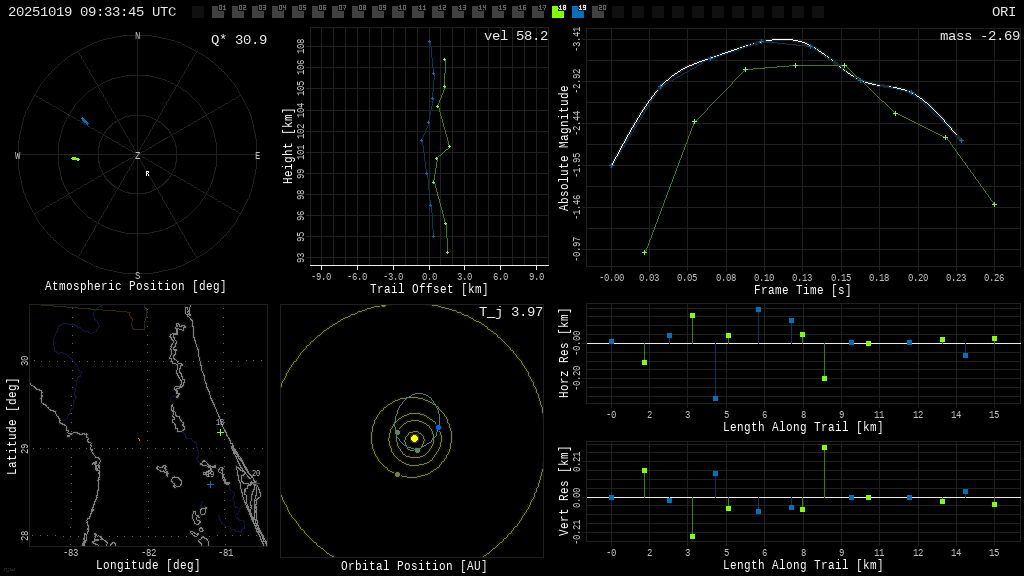Click the blue station 19 indicator
Viewport: 1024px width, 576px height.
click(x=578, y=12)
